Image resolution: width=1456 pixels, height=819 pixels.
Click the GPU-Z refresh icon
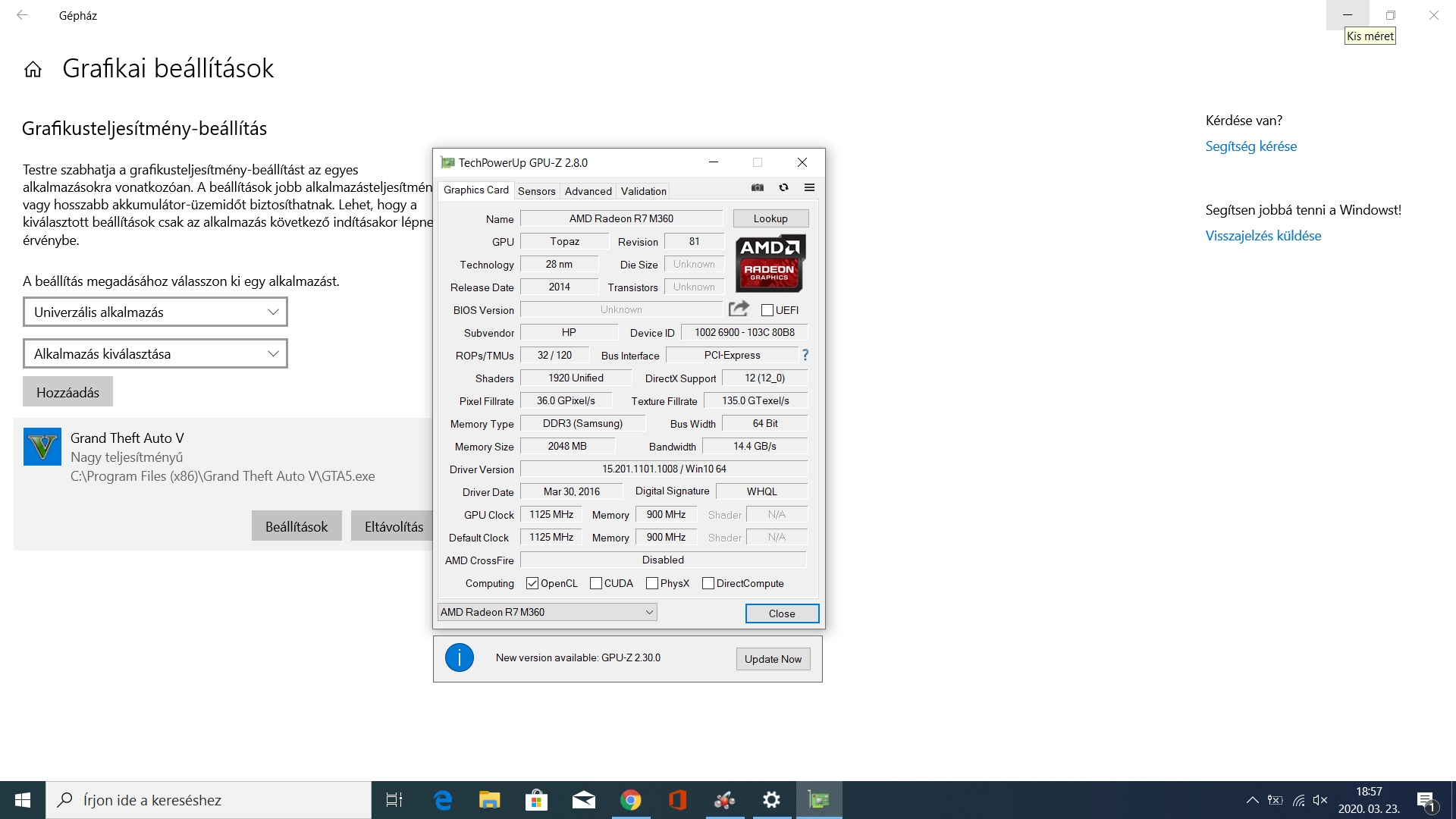click(783, 187)
